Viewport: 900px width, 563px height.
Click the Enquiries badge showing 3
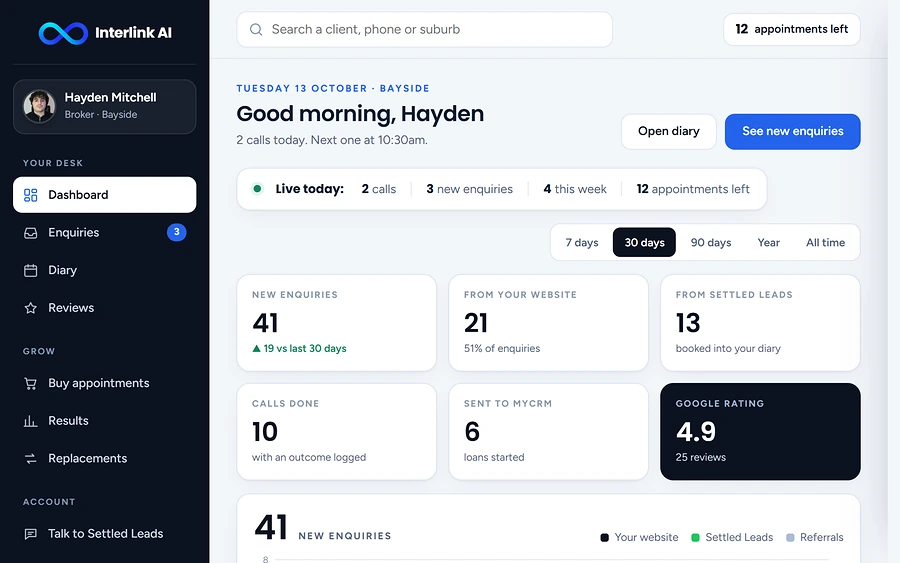pyautogui.click(x=177, y=232)
